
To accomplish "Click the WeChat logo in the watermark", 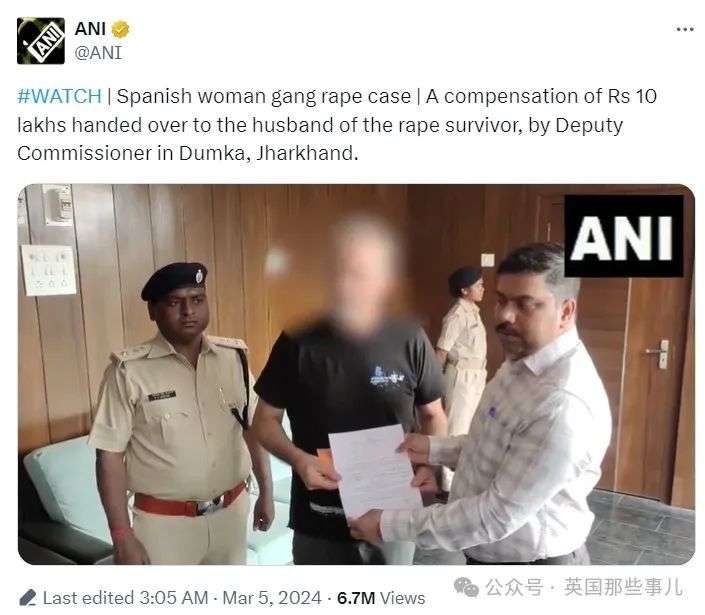I will click(x=466, y=587).
